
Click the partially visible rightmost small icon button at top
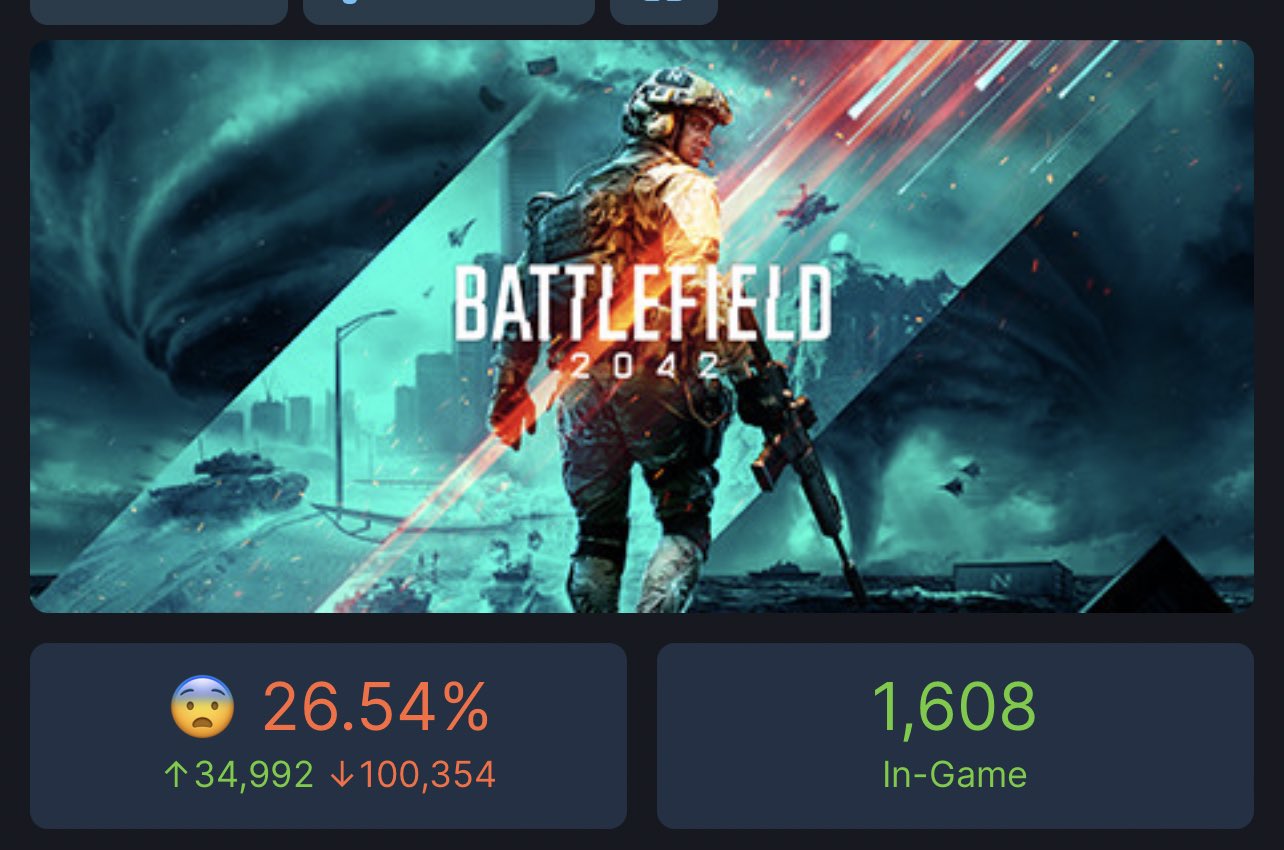[663, 11]
